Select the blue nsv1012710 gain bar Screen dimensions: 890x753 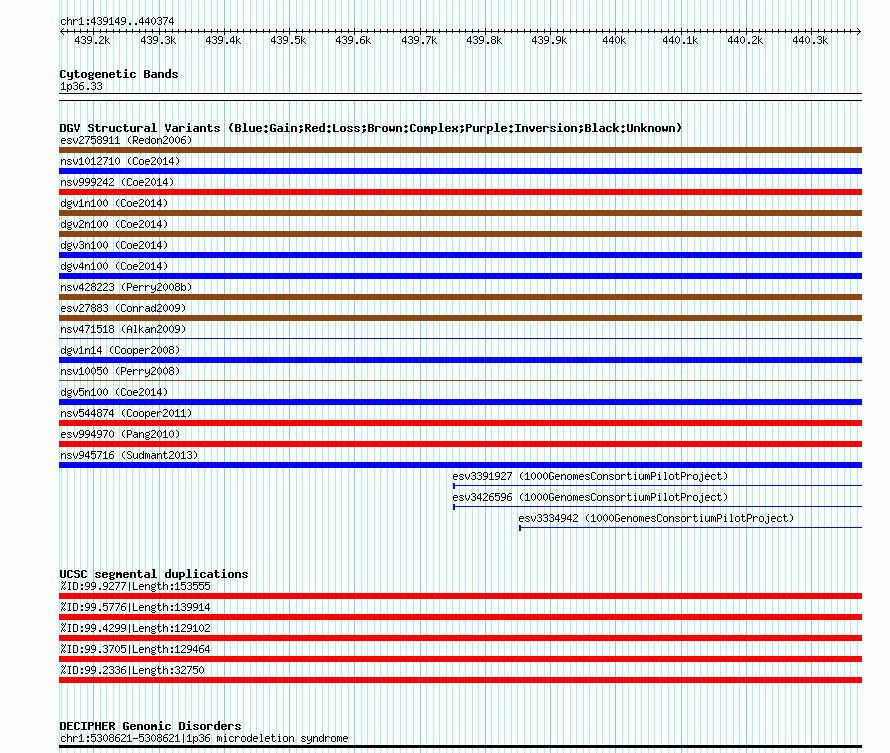point(460,171)
